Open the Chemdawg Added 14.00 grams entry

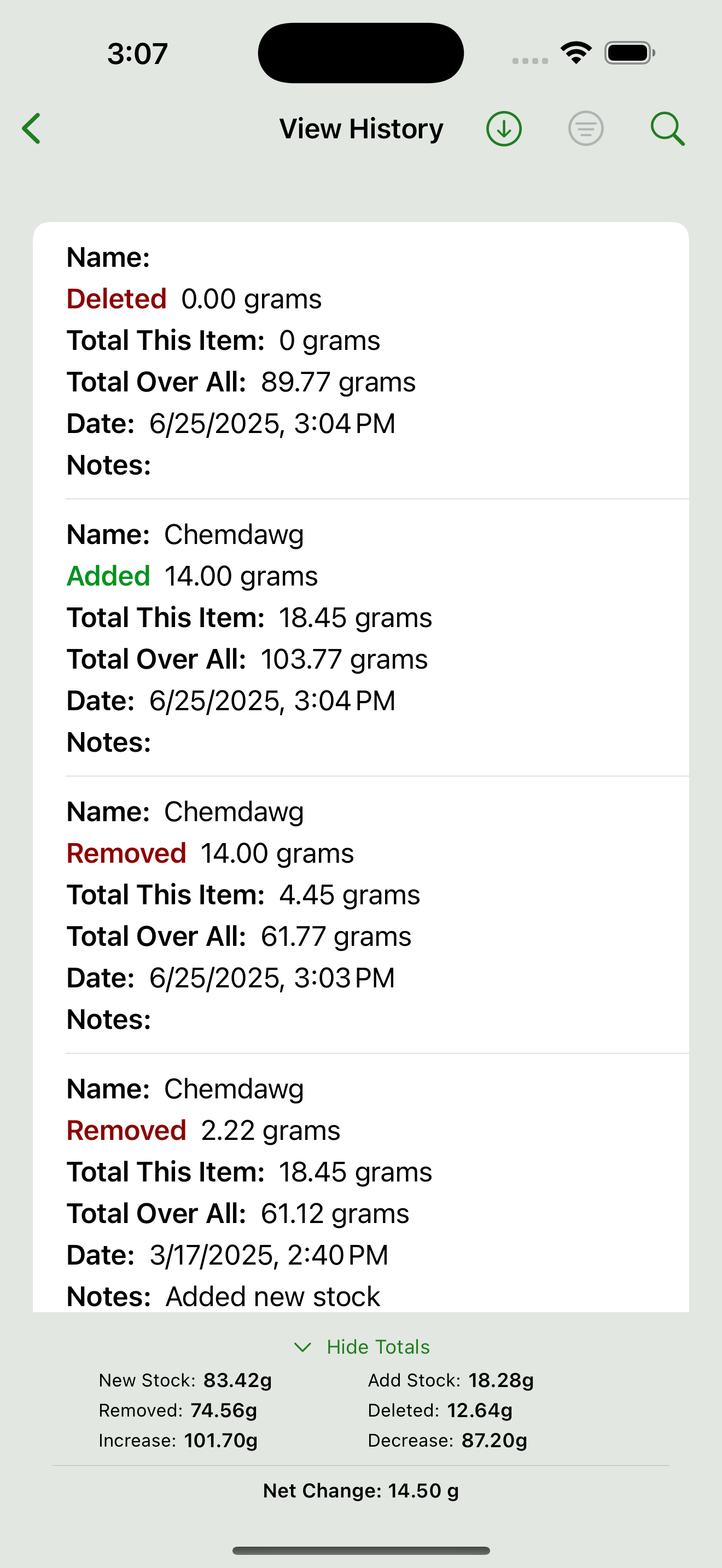[360, 638]
